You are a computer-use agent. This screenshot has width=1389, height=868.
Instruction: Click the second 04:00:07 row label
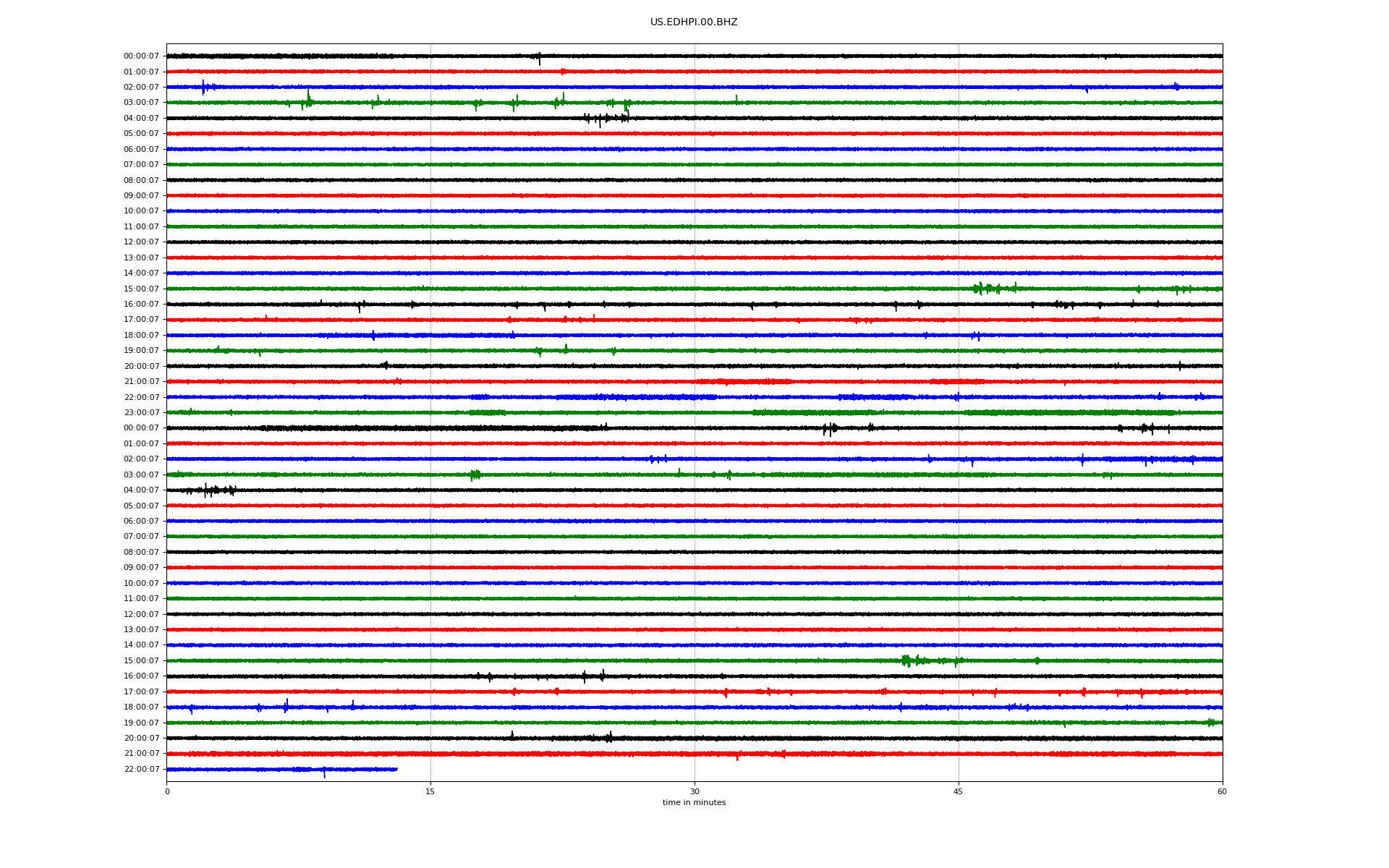(x=141, y=490)
